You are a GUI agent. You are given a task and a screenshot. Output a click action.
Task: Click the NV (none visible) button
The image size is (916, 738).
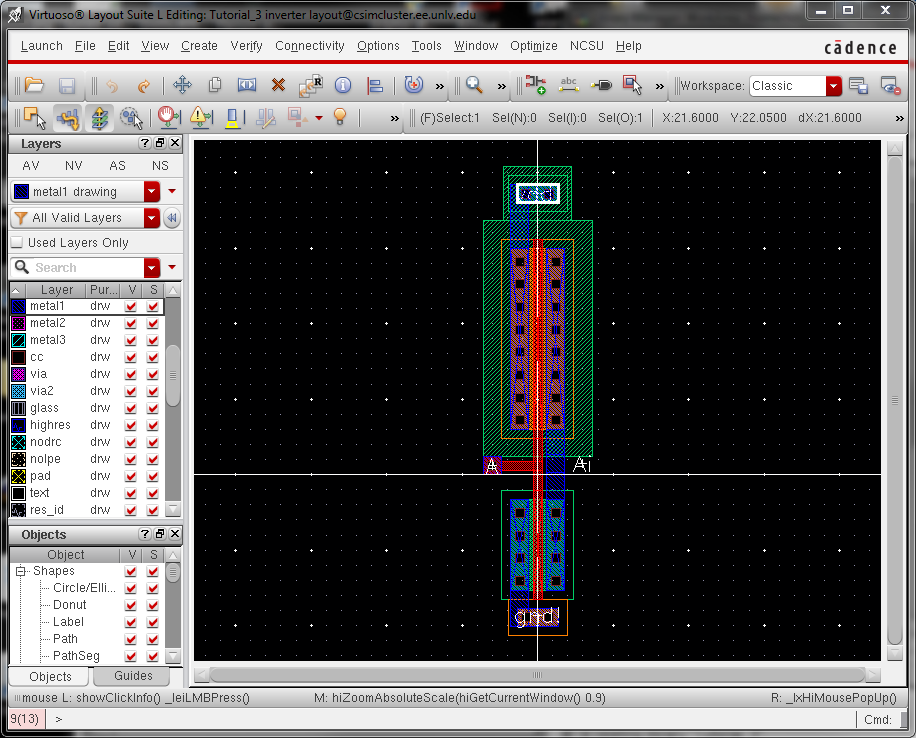tap(74, 166)
